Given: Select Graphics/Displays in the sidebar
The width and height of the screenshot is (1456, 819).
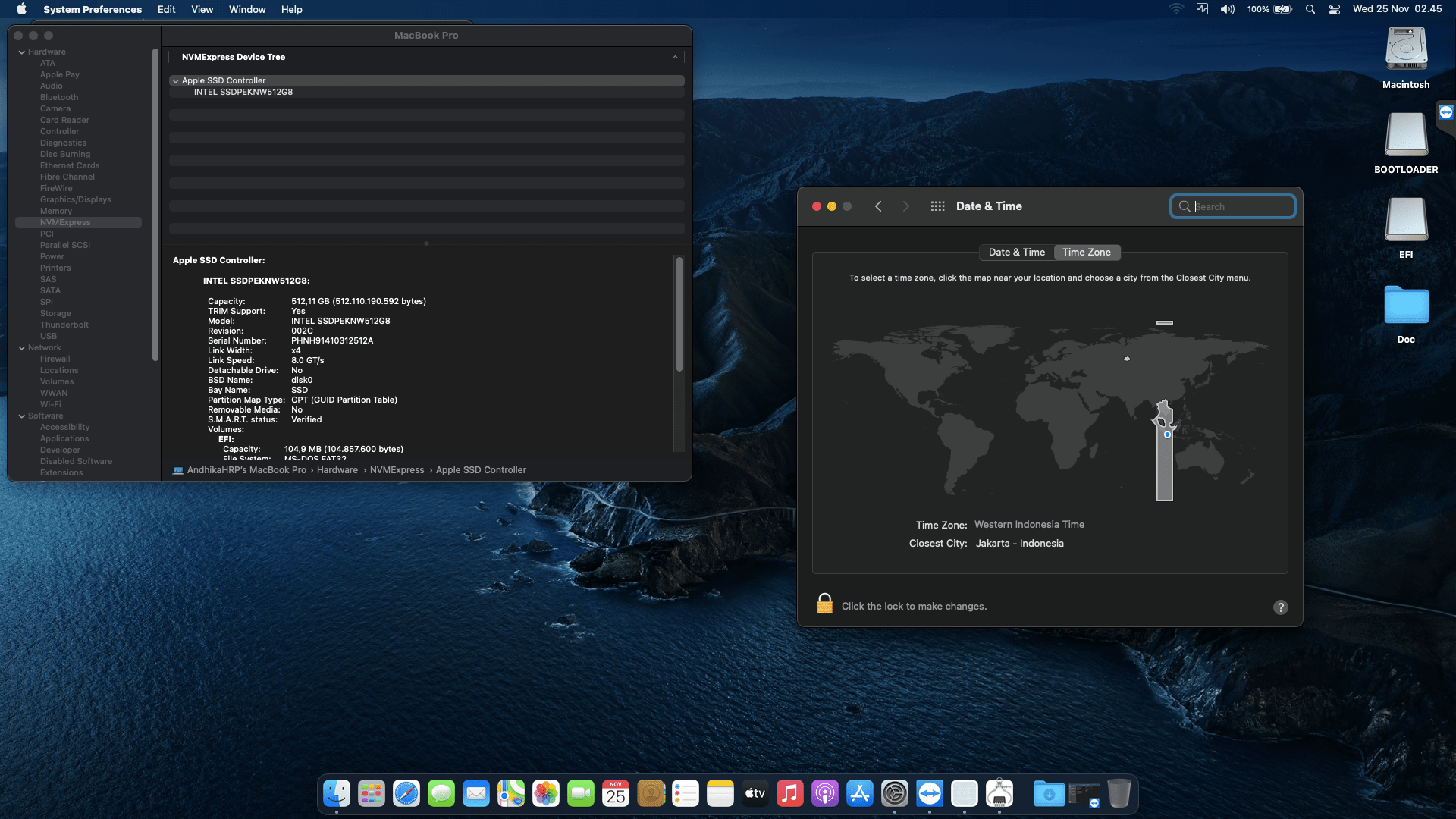Looking at the screenshot, I should [75, 200].
